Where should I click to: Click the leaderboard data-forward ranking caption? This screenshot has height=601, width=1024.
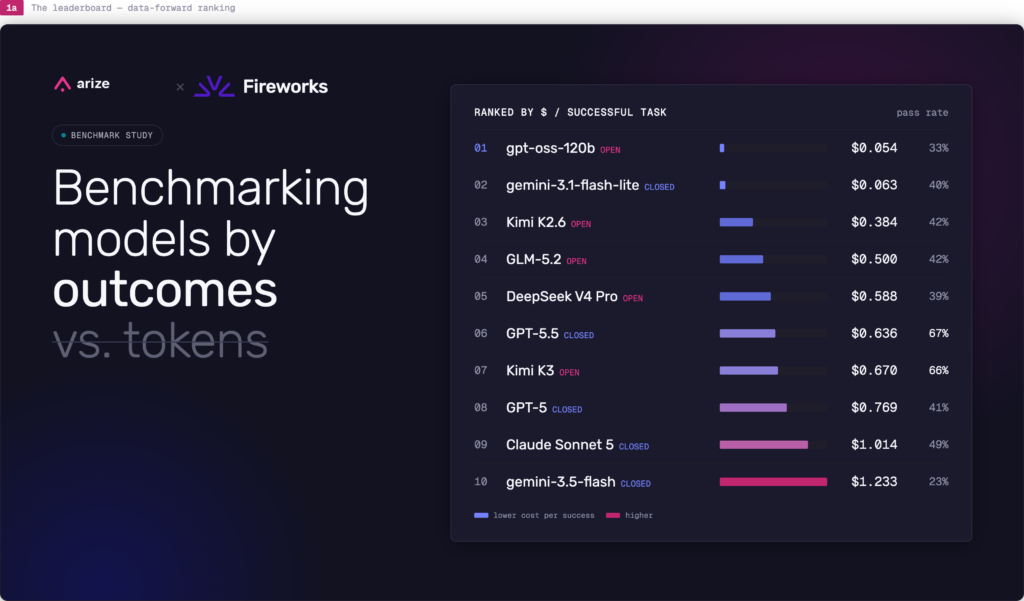point(133,8)
